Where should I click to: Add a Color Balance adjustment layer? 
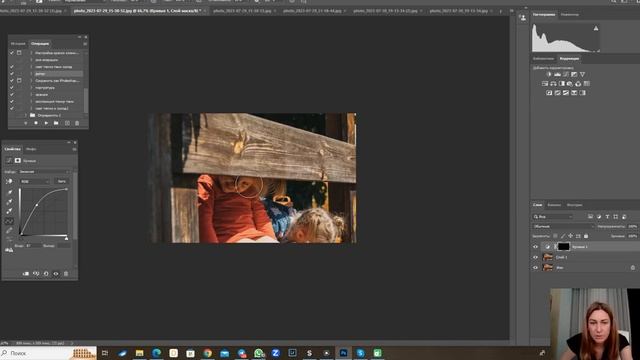(553, 84)
